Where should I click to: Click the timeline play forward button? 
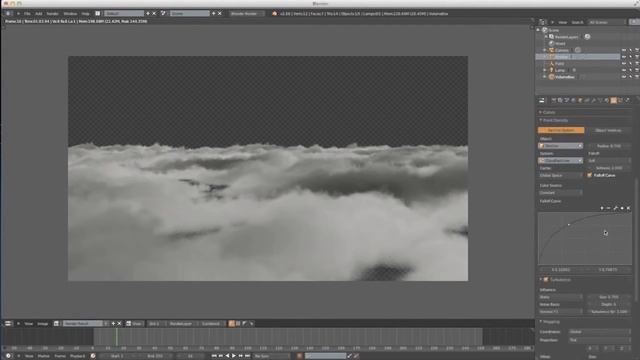coord(234,356)
